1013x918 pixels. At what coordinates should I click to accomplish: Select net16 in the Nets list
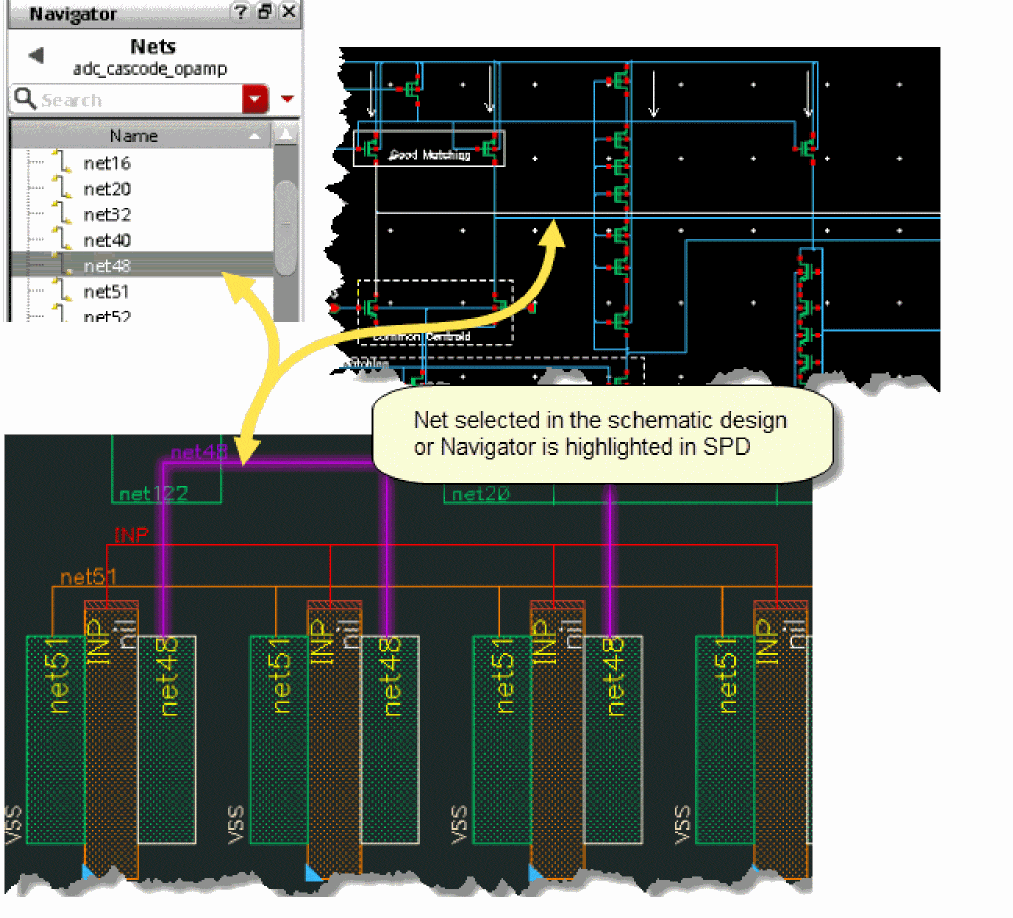[x=107, y=163]
